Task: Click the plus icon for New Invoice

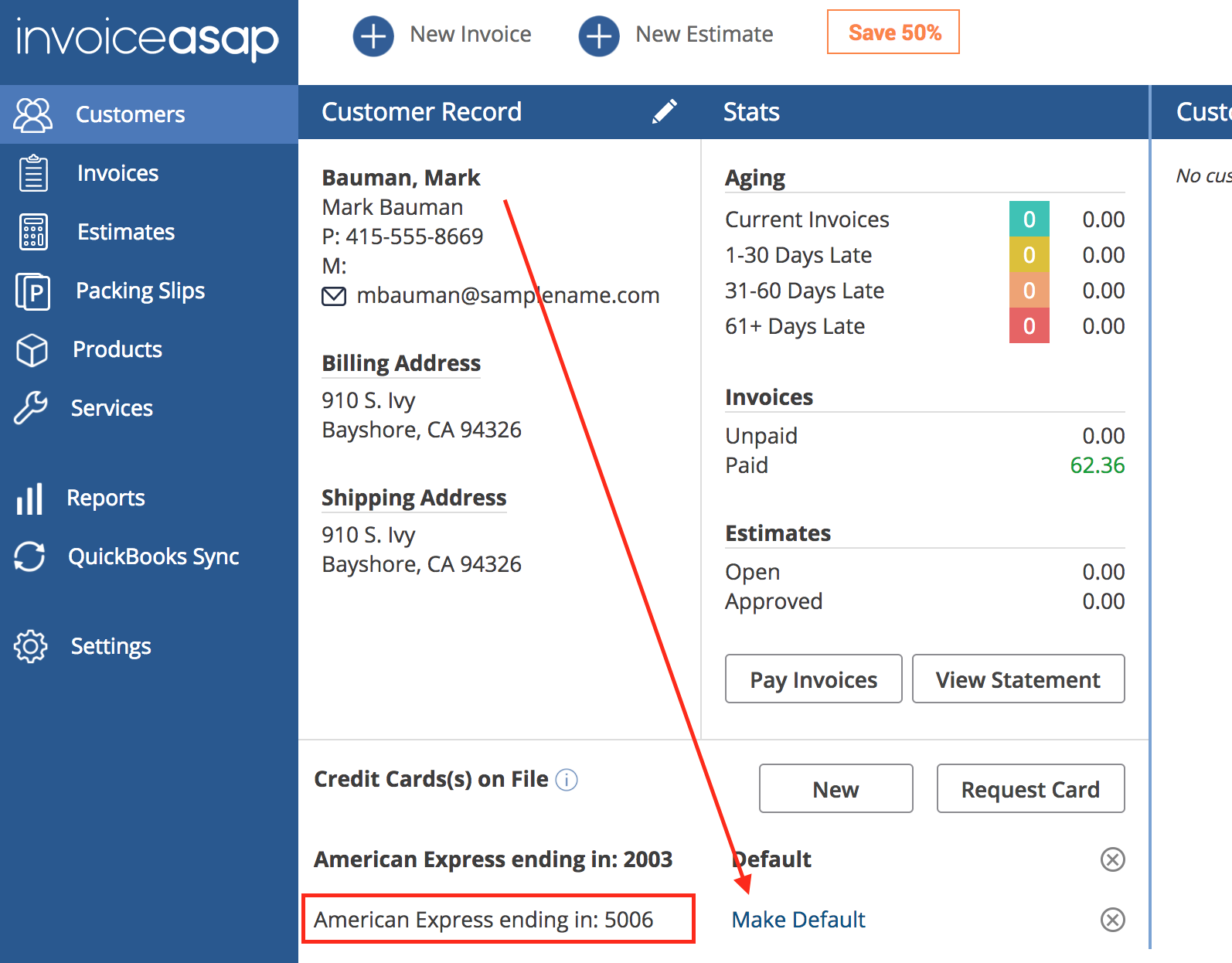Action: [x=373, y=36]
